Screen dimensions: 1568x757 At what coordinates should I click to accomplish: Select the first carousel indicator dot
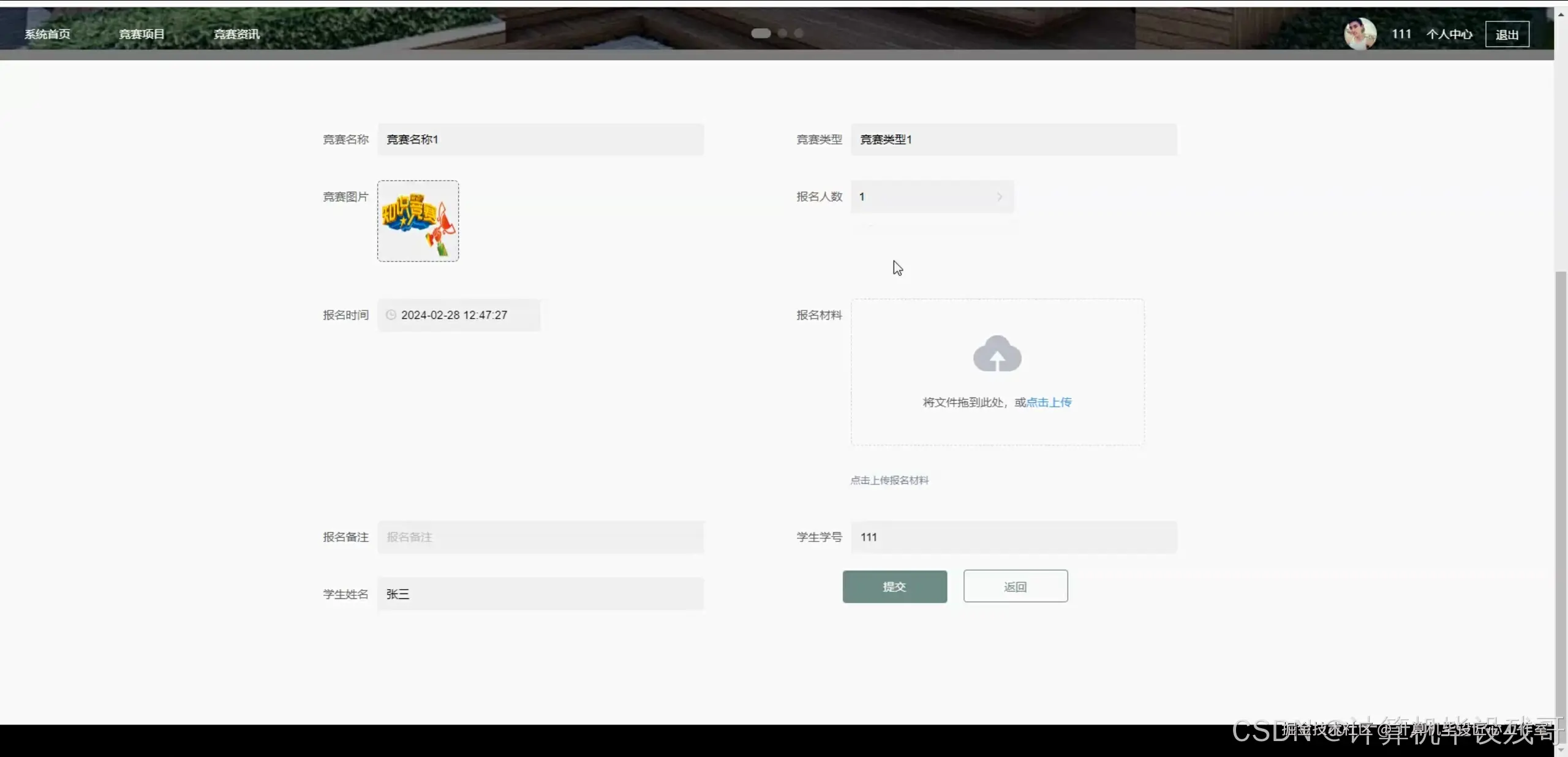point(761,33)
